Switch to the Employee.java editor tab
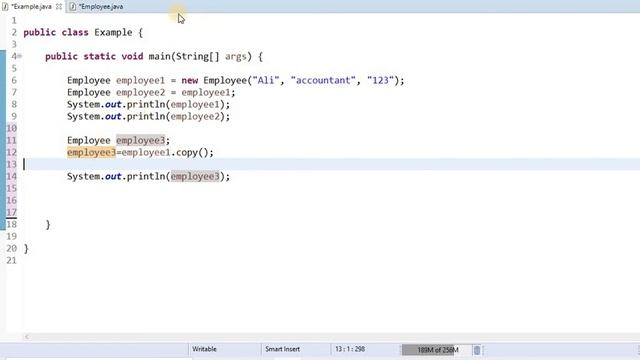Screen dimensions: 640x360 tap(100, 7)
